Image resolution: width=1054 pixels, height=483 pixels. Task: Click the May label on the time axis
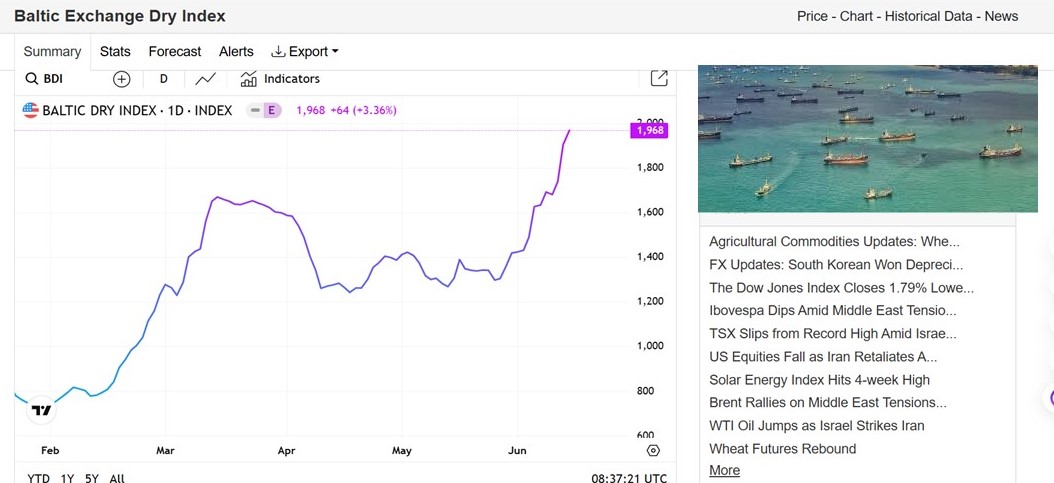402,451
